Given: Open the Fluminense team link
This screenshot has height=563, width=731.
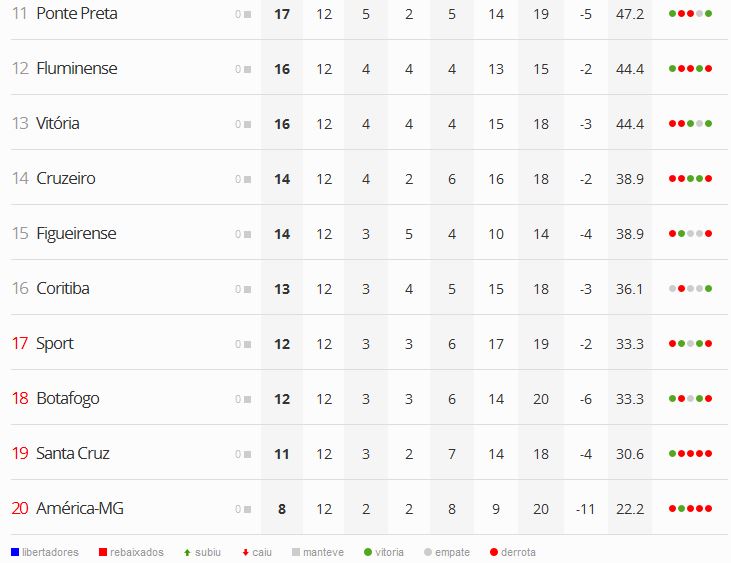Looking at the screenshot, I should [x=77, y=69].
